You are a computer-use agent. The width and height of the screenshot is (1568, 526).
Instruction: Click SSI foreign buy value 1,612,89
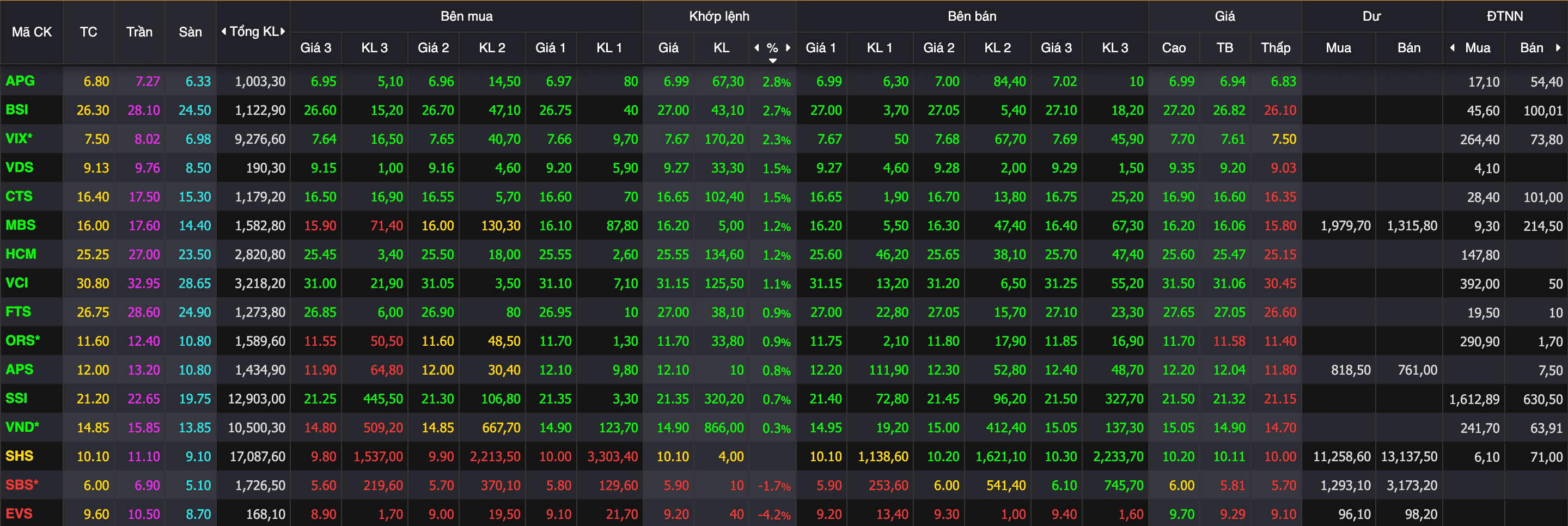click(1474, 399)
